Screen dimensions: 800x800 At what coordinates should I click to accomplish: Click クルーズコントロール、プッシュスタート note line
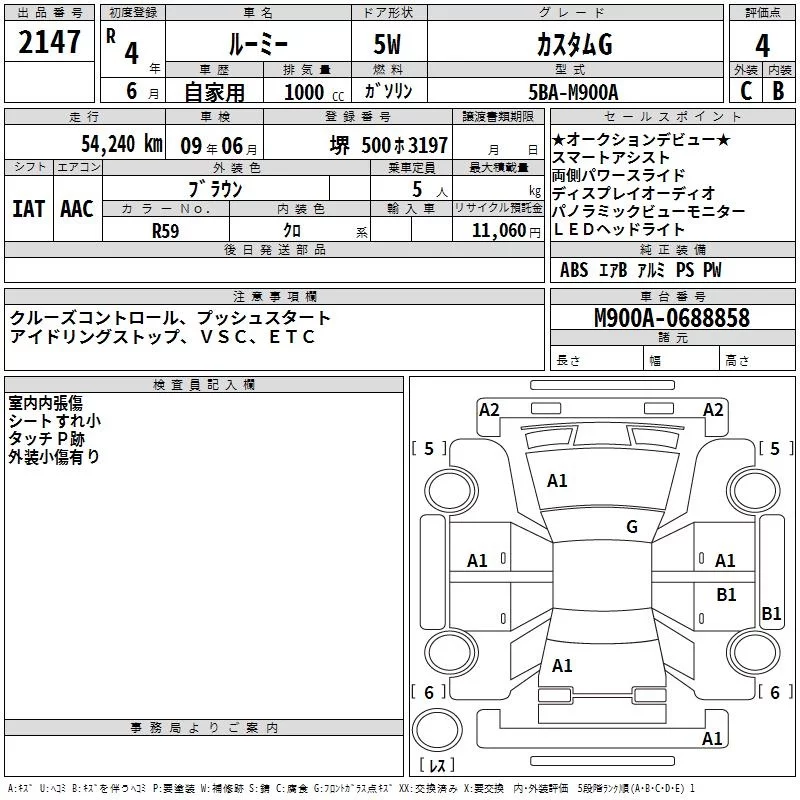(170, 318)
